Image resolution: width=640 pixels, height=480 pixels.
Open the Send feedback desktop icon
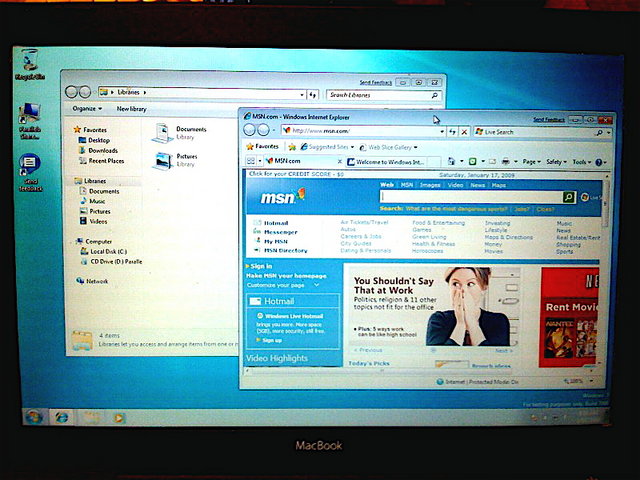(29, 172)
